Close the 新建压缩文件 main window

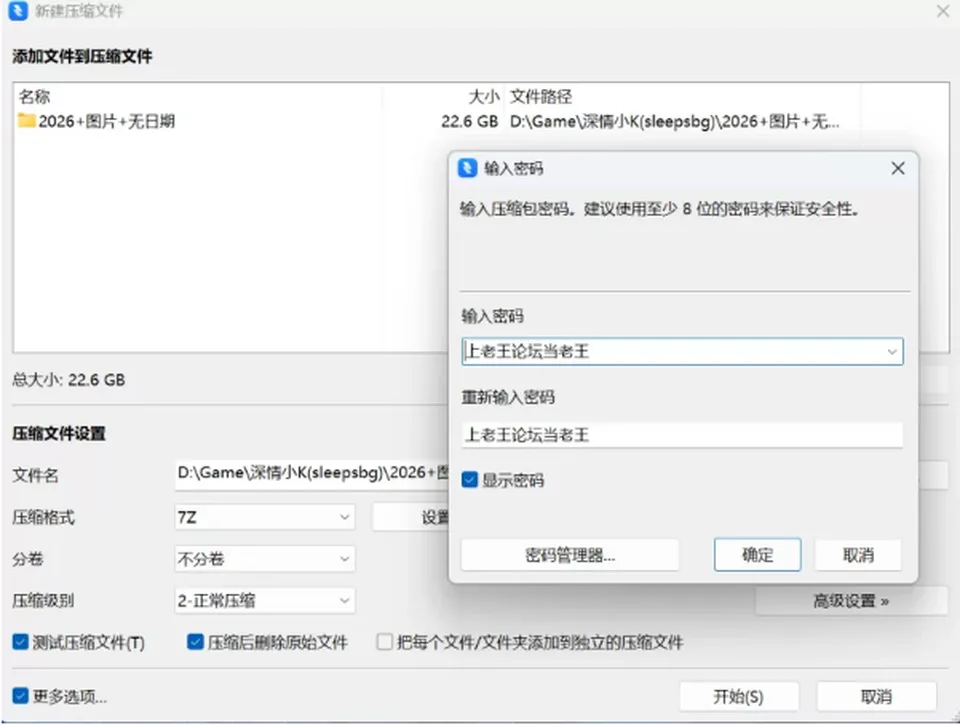(943, 11)
